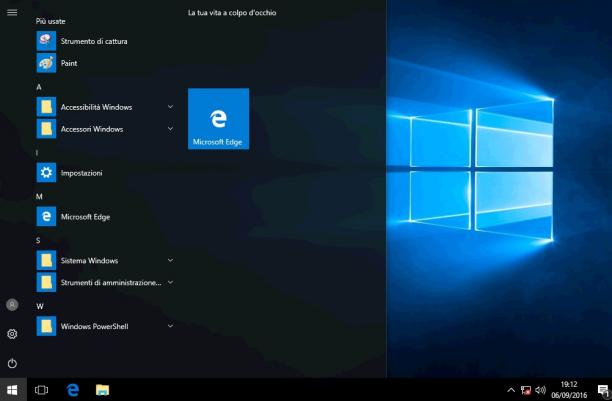
Task: Open the power options button
Action: click(12, 363)
